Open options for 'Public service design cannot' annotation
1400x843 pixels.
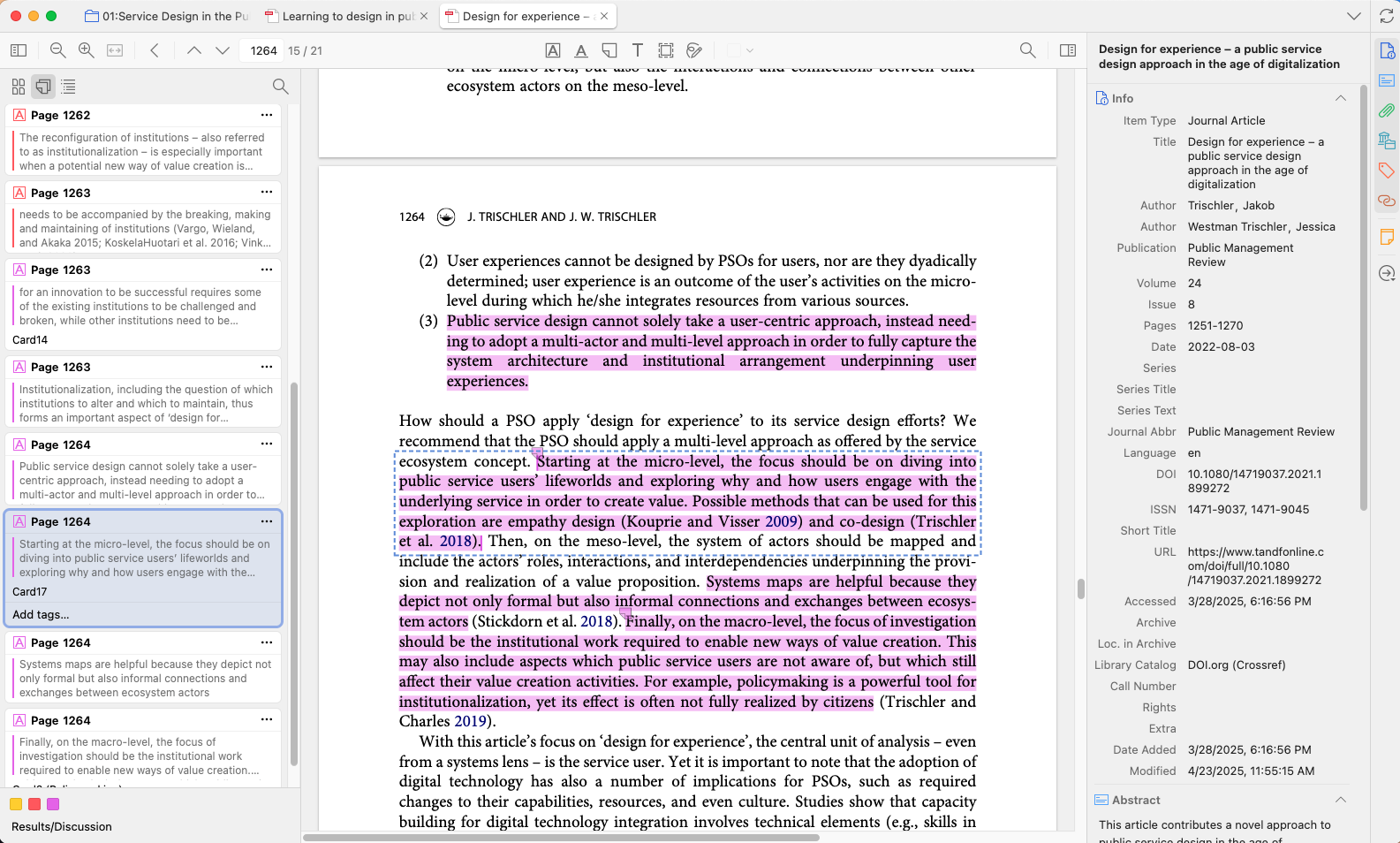pos(267,444)
